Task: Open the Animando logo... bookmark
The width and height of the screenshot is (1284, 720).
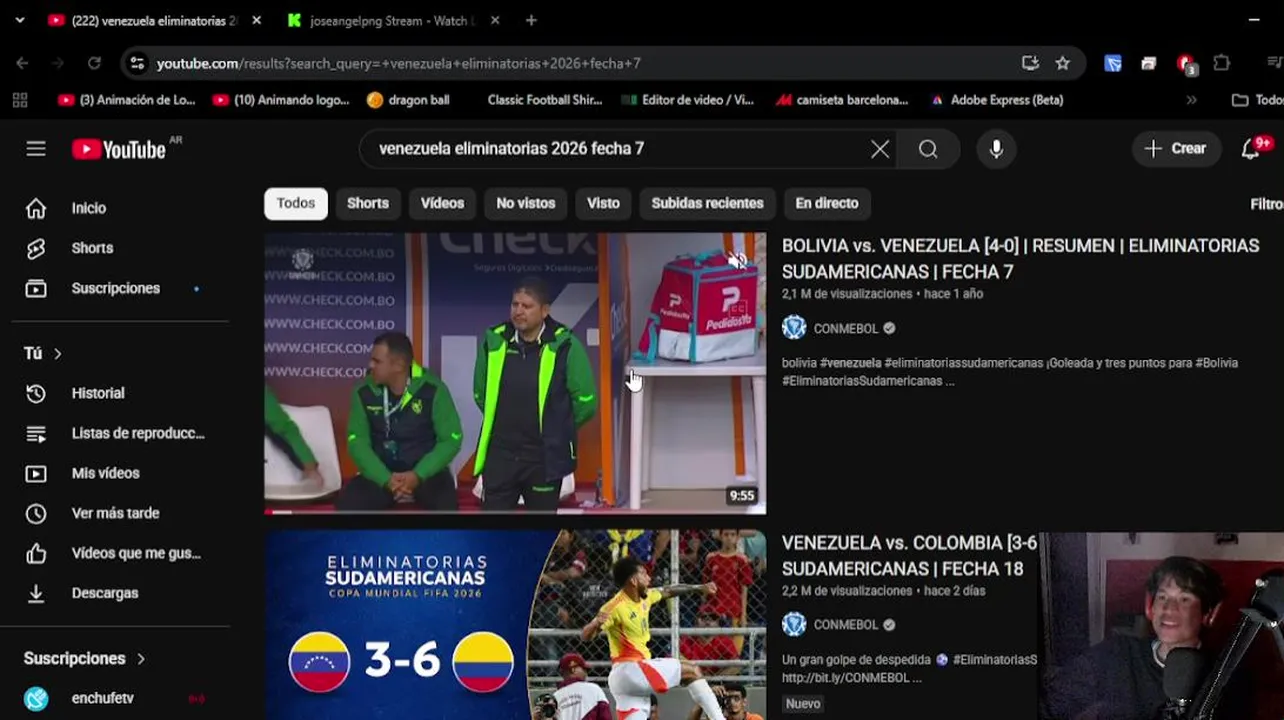Action: pos(281,100)
